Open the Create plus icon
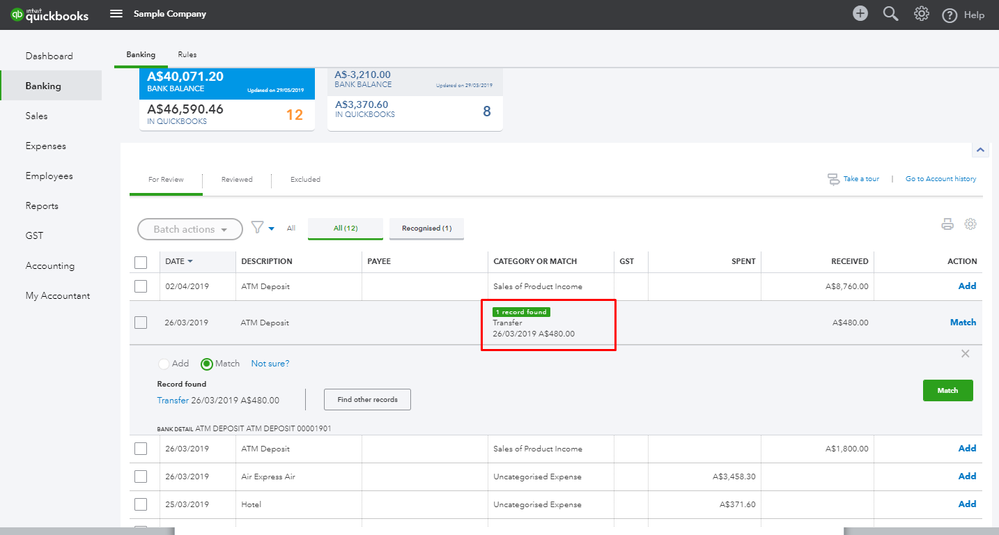999x535 pixels. (x=860, y=14)
